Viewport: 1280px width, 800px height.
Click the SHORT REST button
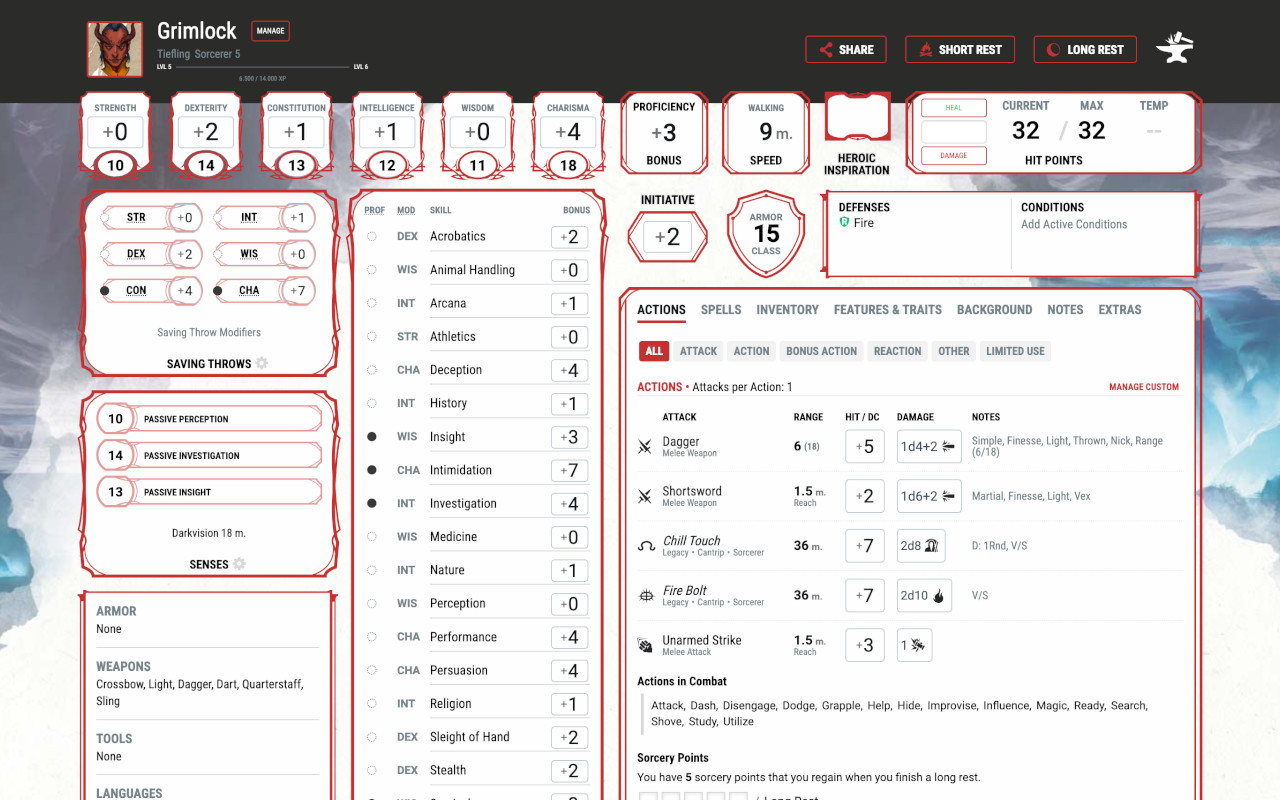[x=960, y=49]
